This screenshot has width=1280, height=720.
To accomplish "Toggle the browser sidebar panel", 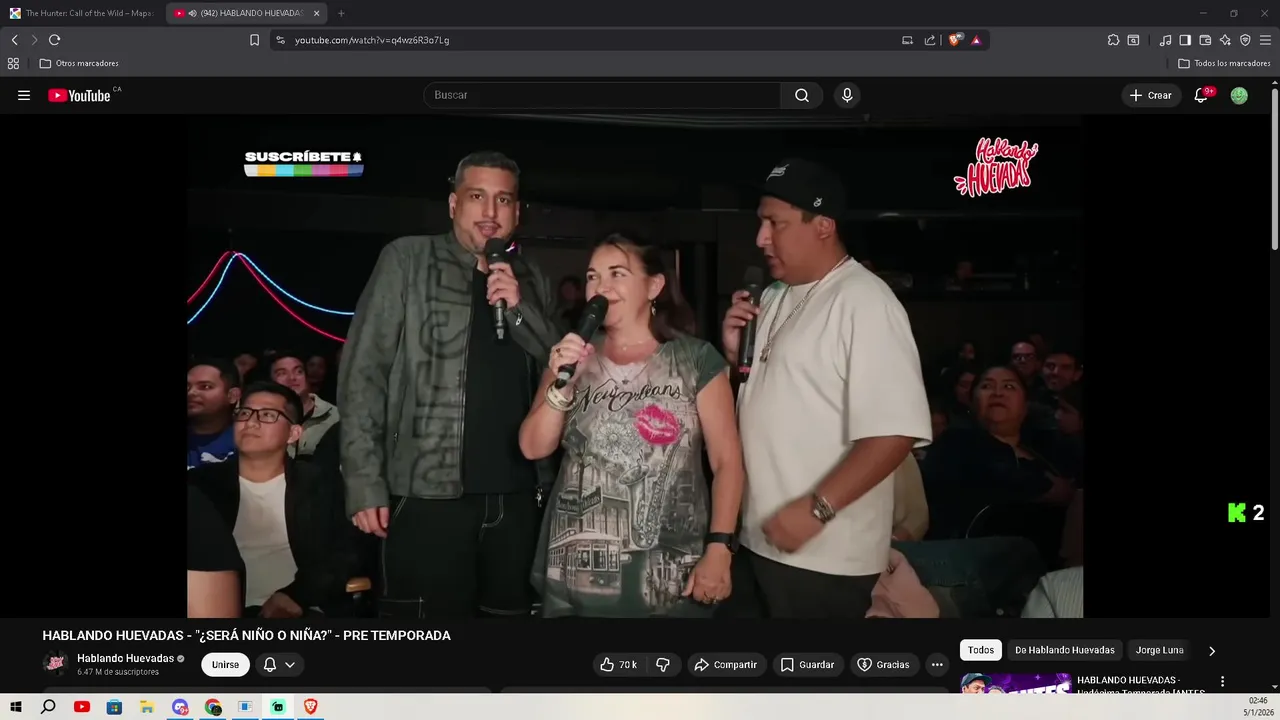I will pos(1185,40).
